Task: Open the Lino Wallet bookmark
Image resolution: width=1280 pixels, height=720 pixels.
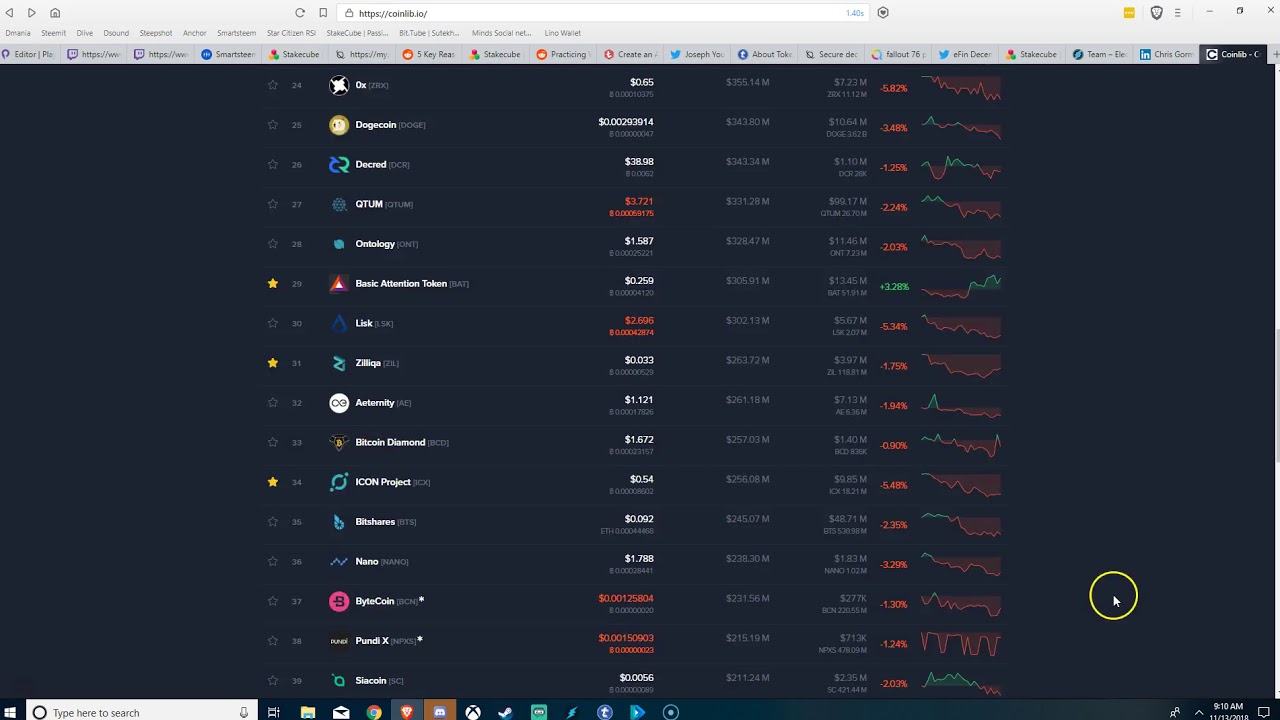Action: (562, 33)
